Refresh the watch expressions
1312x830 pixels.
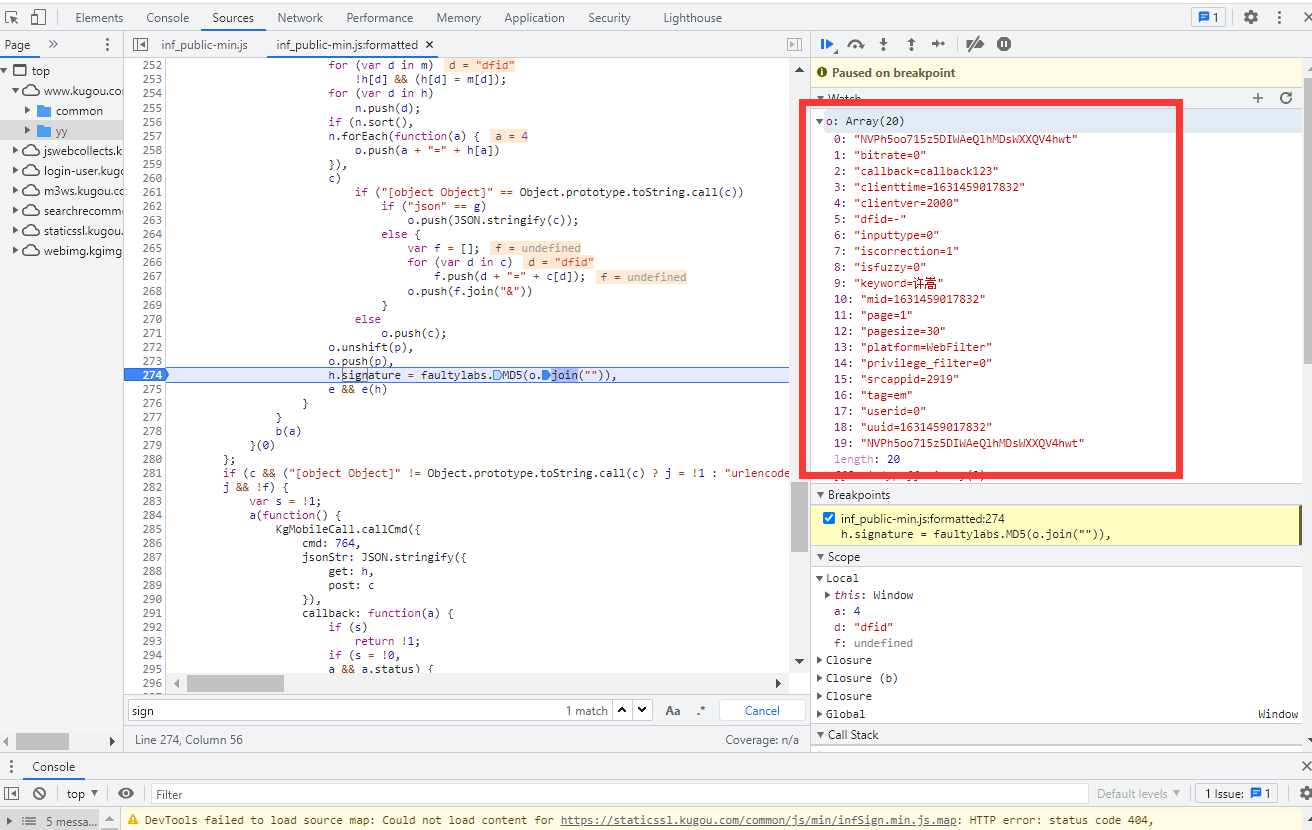point(1286,98)
